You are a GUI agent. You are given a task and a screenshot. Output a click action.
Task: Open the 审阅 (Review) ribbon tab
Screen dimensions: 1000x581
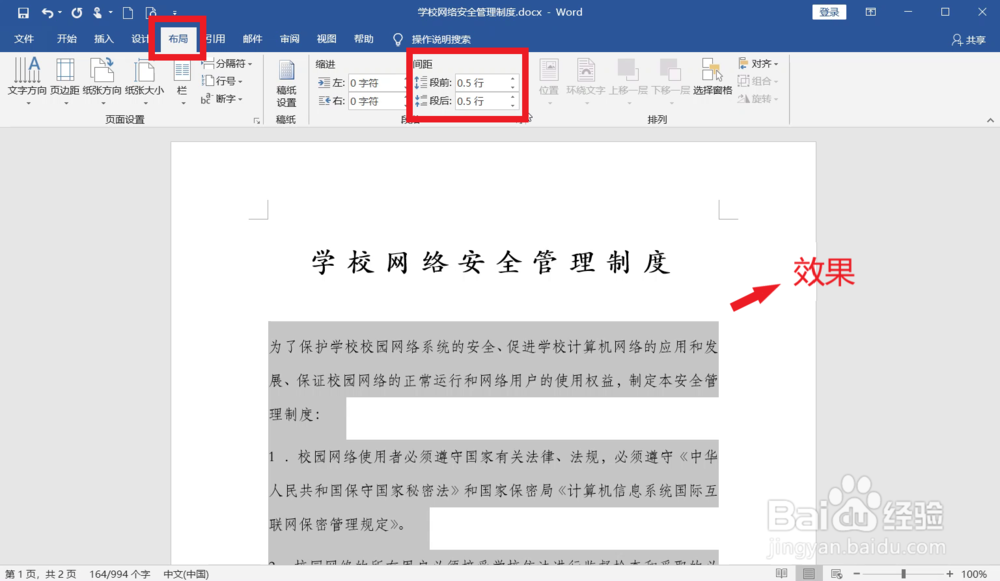tap(289, 38)
